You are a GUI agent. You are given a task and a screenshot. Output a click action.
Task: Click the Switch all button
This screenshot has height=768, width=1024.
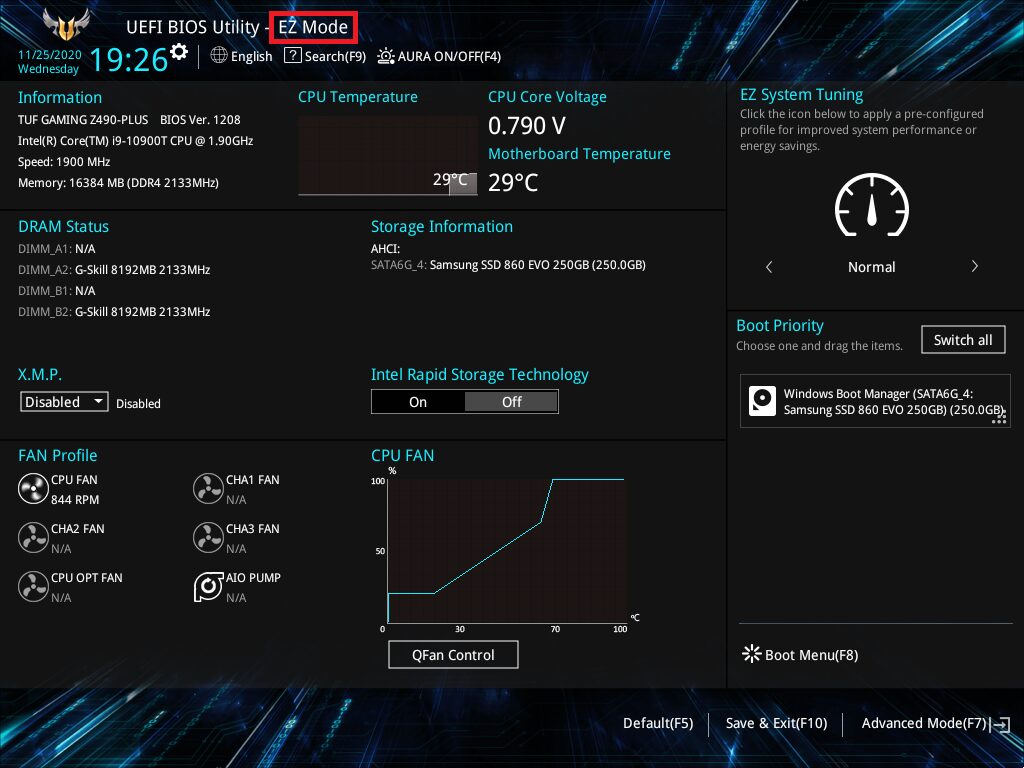(963, 339)
